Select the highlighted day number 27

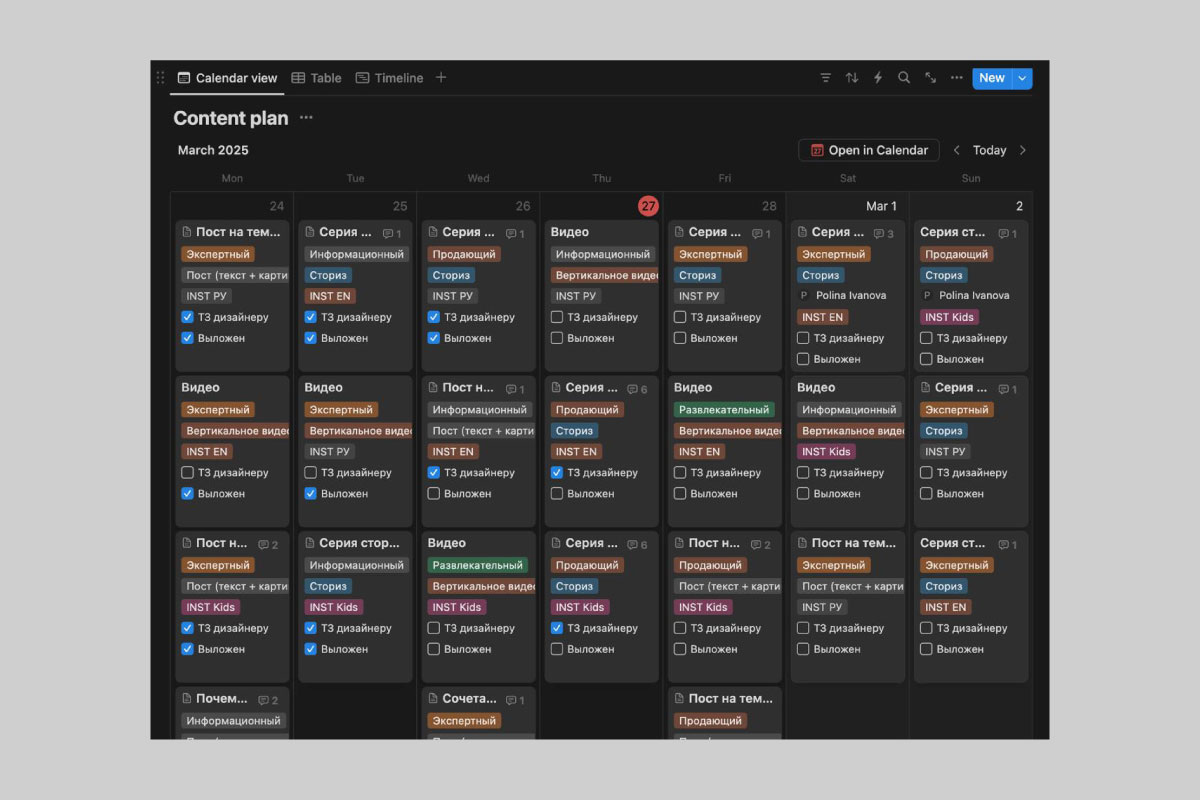tap(648, 206)
